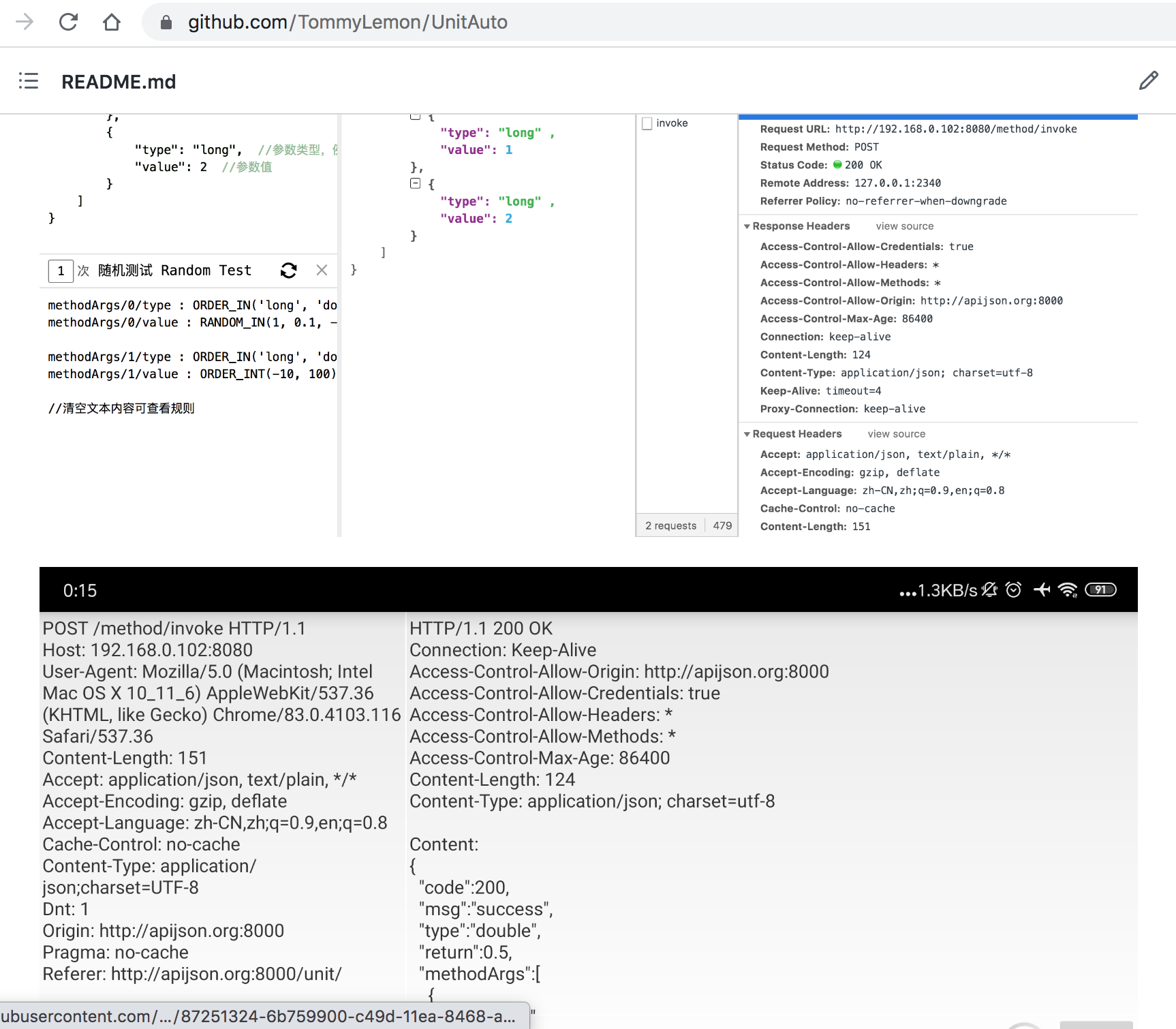The width and height of the screenshot is (1176, 1029).
Task: Click the Wi-Fi icon in the phone status bar
Action: tap(1068, 590)
